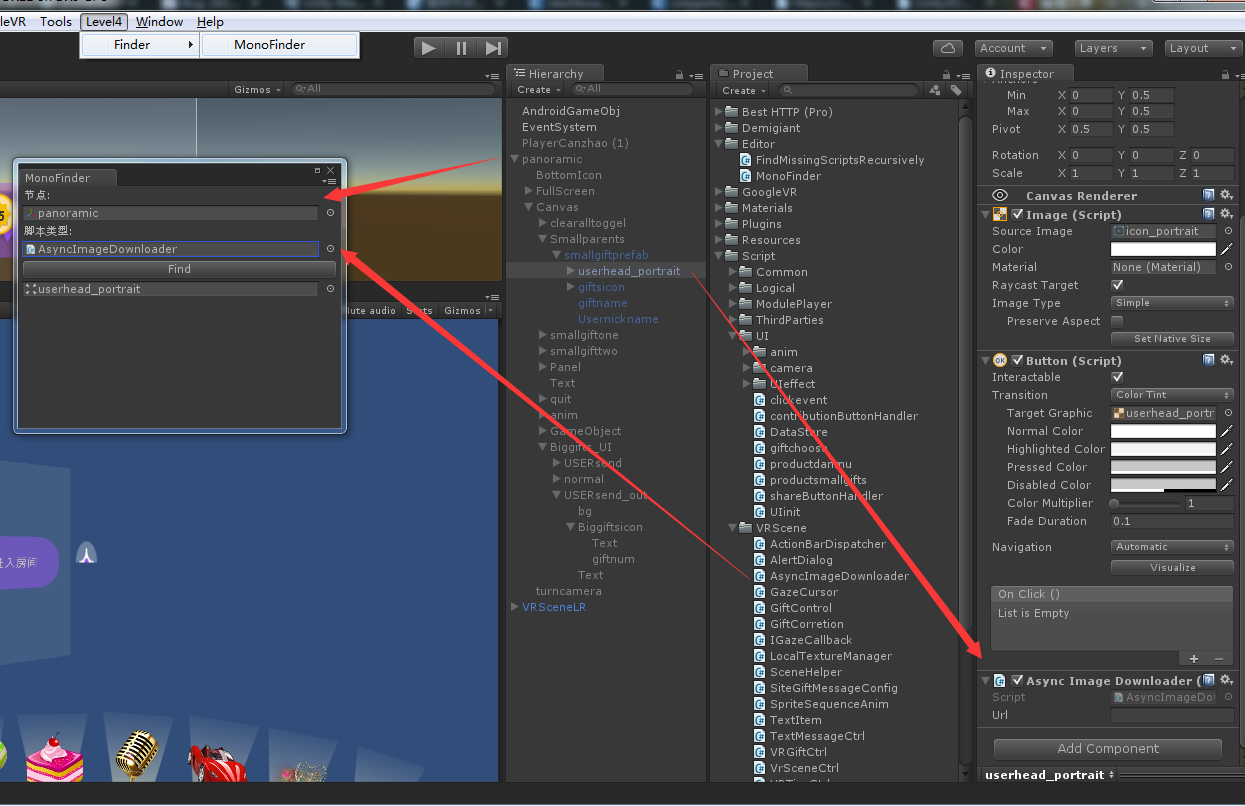
Task: Toggle the Button (Script) component checkbox
Action: 1017,361
